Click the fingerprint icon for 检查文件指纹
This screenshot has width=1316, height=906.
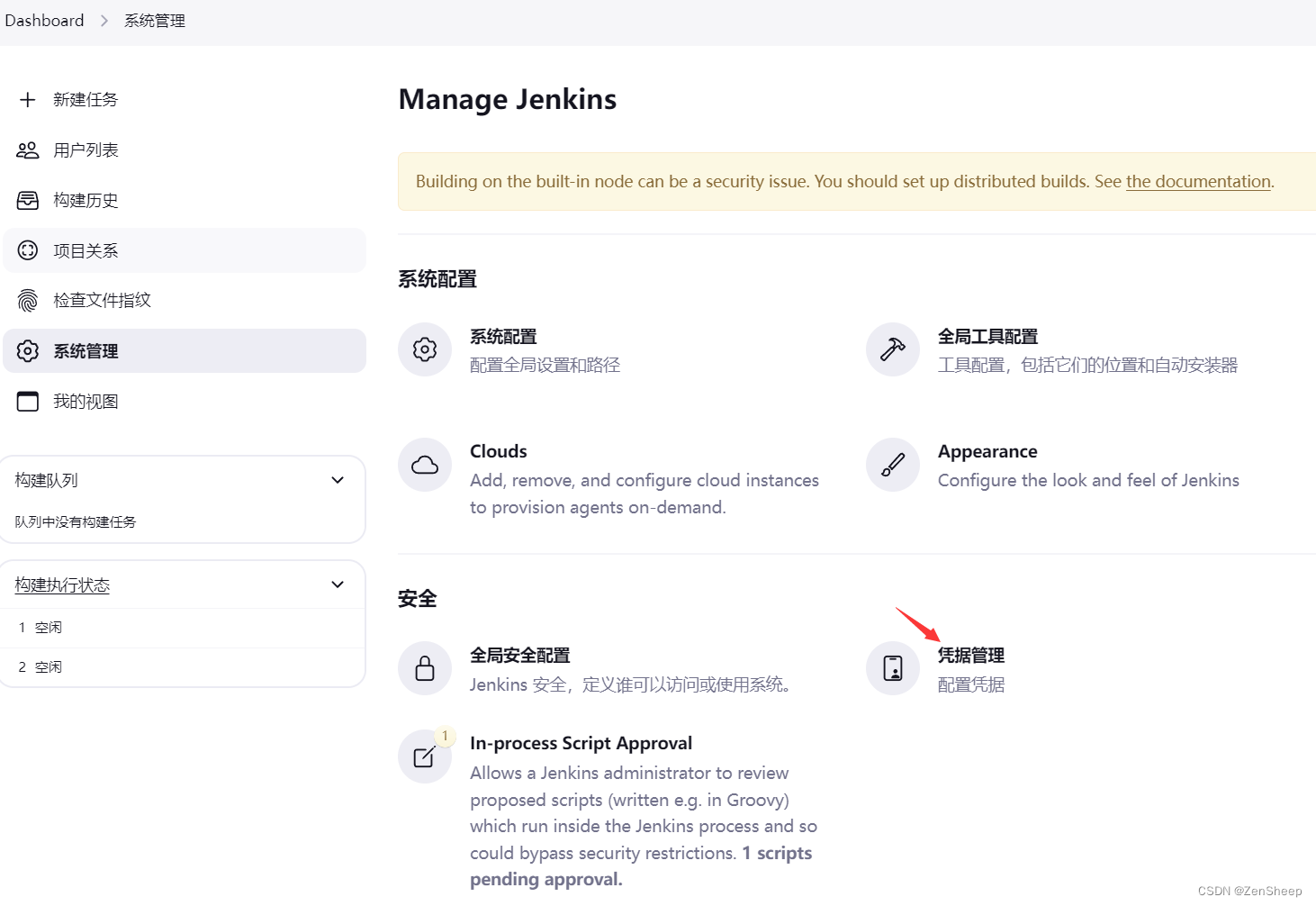(28, 301)
